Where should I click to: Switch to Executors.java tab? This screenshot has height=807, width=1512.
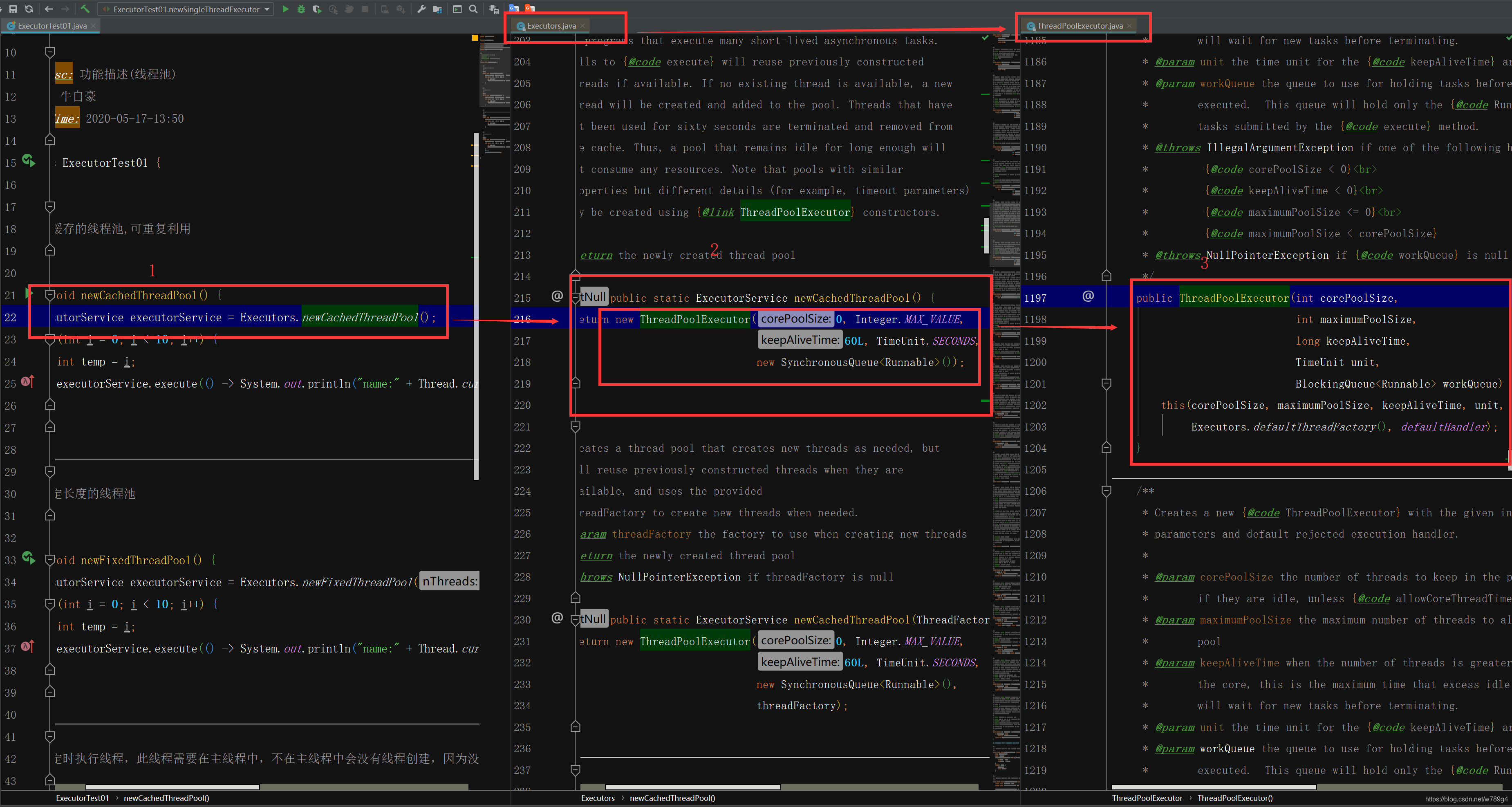coord(551,26)
